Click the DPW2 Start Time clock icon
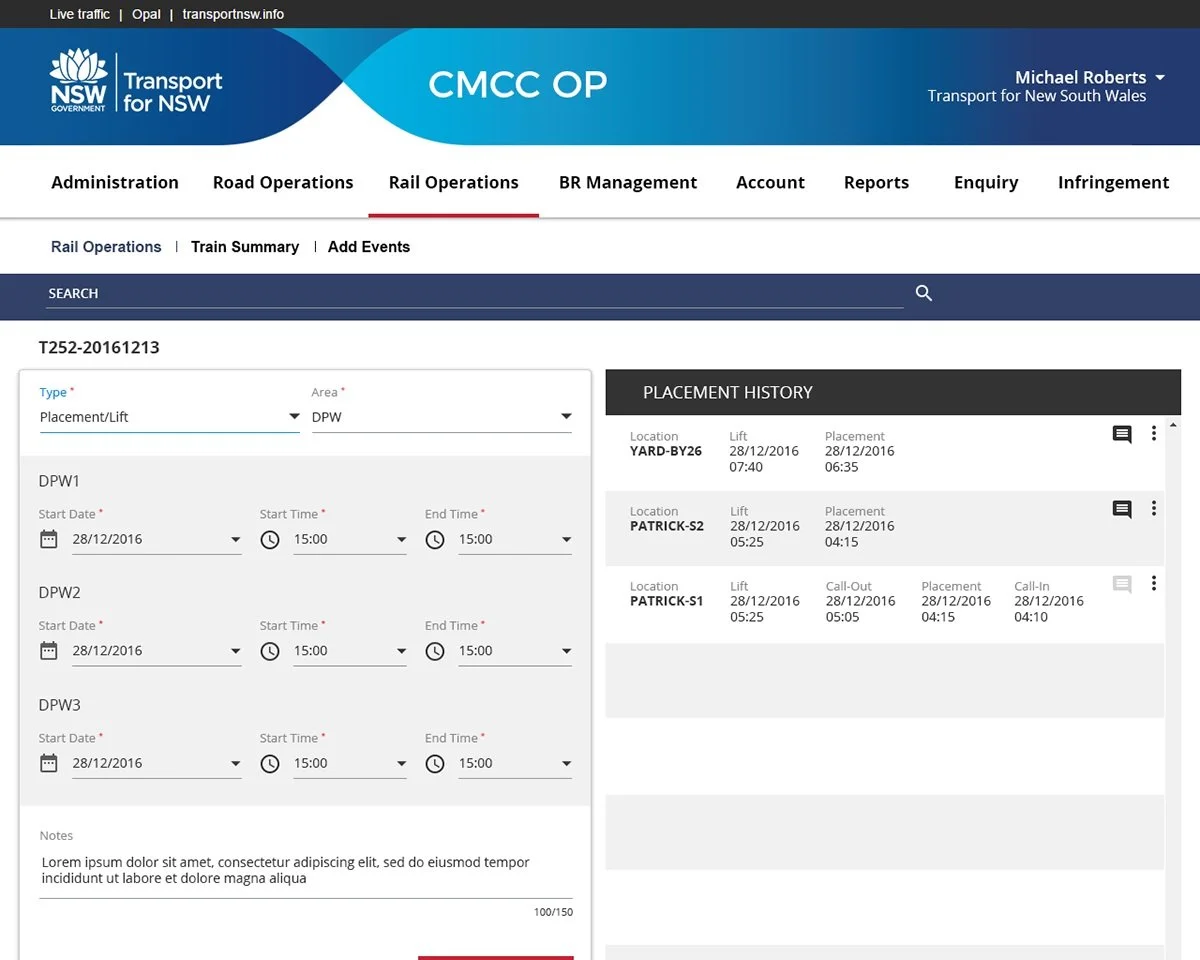This screenshot has width=1200, height=960. tap(270, 651)
